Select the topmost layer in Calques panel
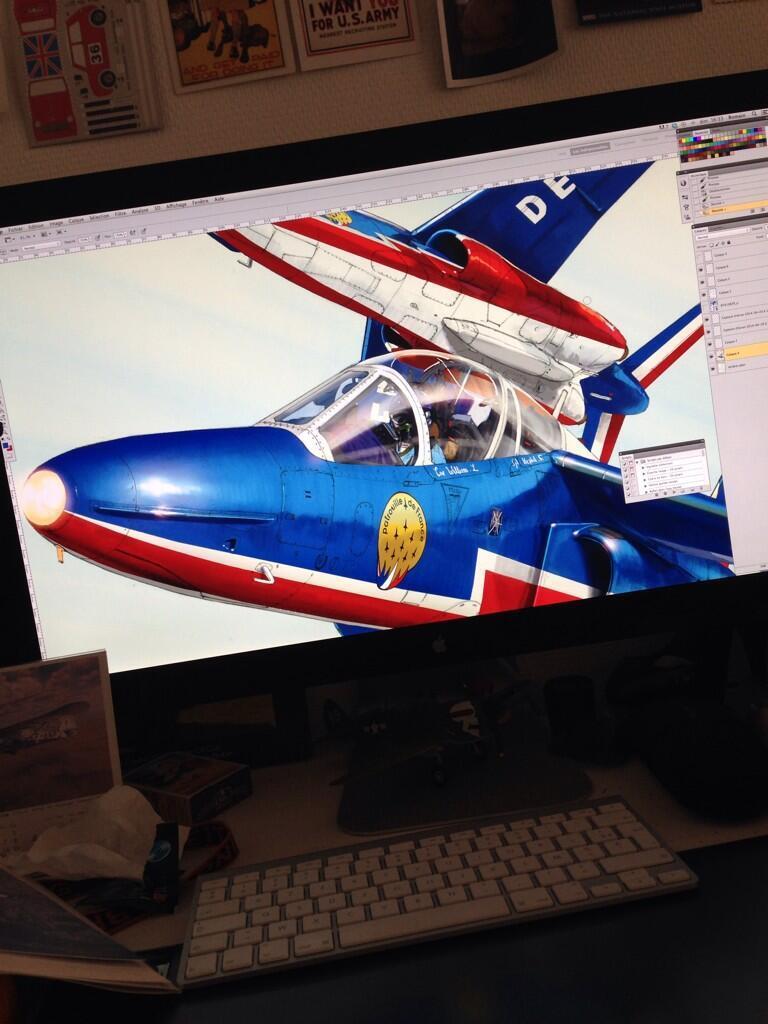This screenshot has height=1024, width=768. click(x=733, y=254)
